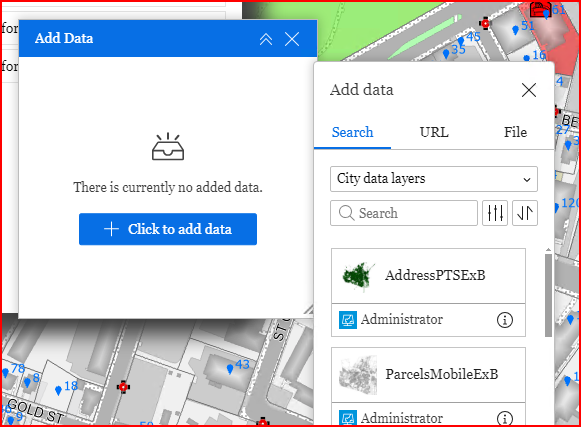Click address point 35 on the map

point(446,54)
